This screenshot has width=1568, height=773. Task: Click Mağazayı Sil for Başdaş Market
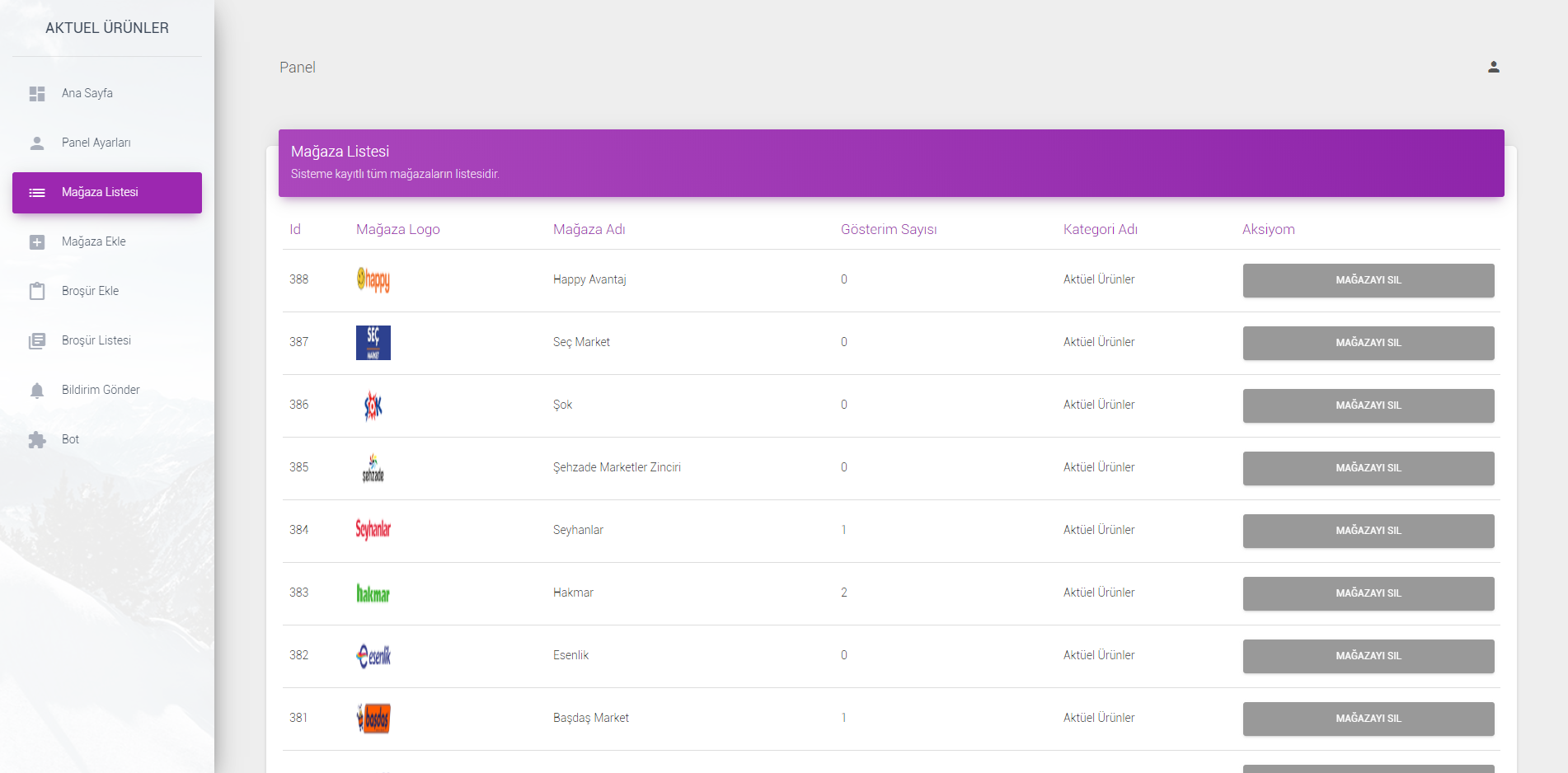click(x=1368, y=719)
